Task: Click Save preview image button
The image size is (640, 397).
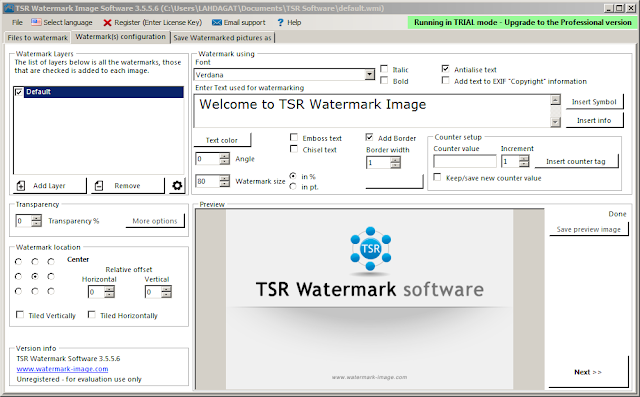Action: pos(589,229)
